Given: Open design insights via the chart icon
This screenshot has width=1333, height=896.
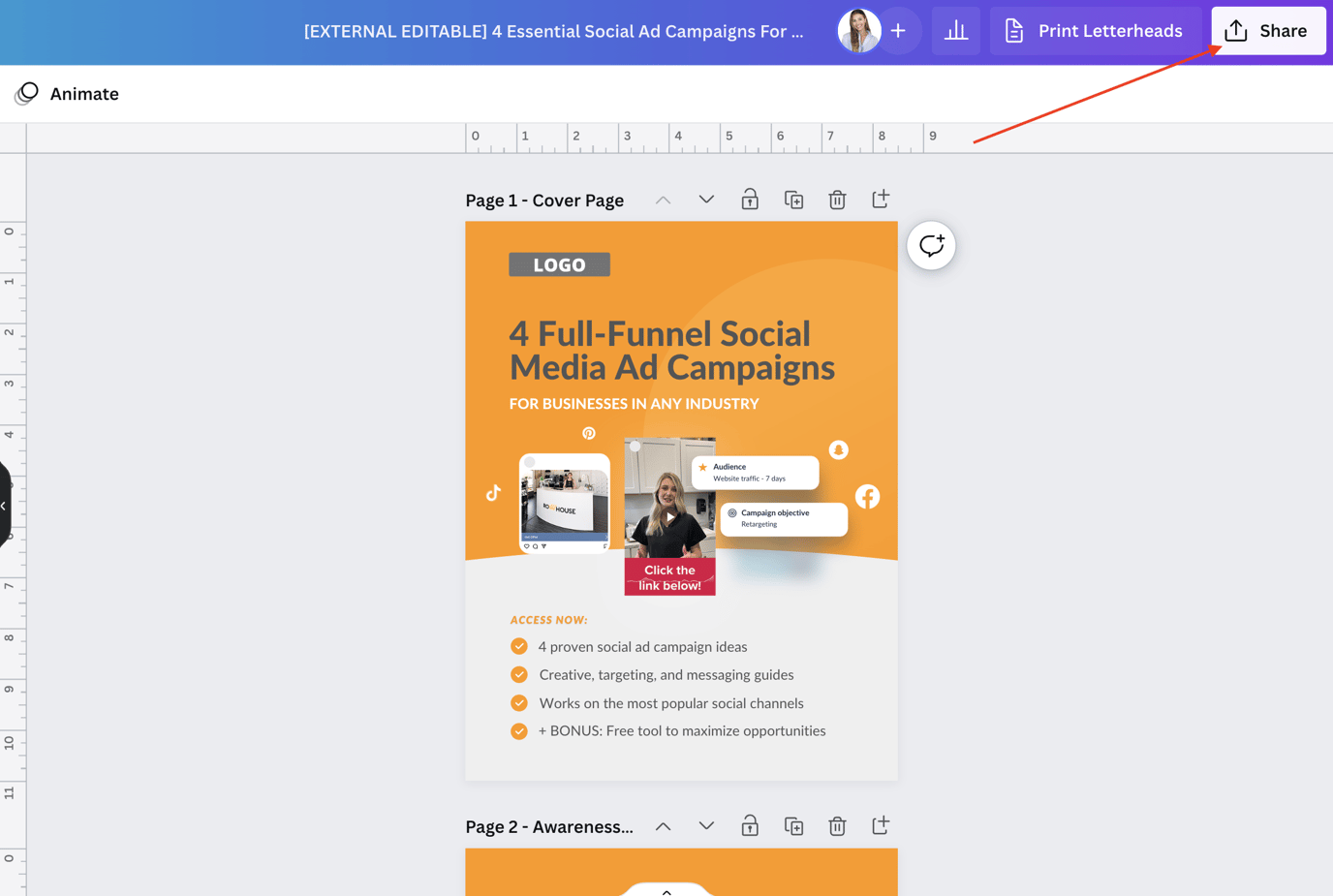Looking at the screenshot, I should [955, 30].
